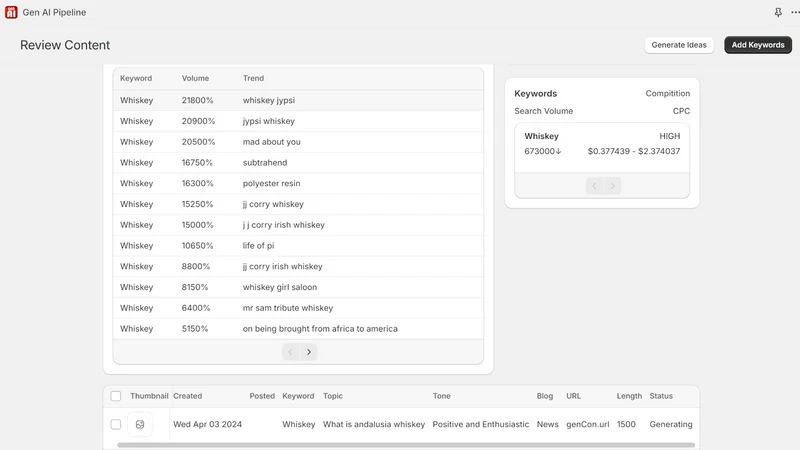The width and height of the screenshot is (800, 450).
Task: Open thumbnail image of Wed Apr 03 2024 row
Action: point(140,424)
